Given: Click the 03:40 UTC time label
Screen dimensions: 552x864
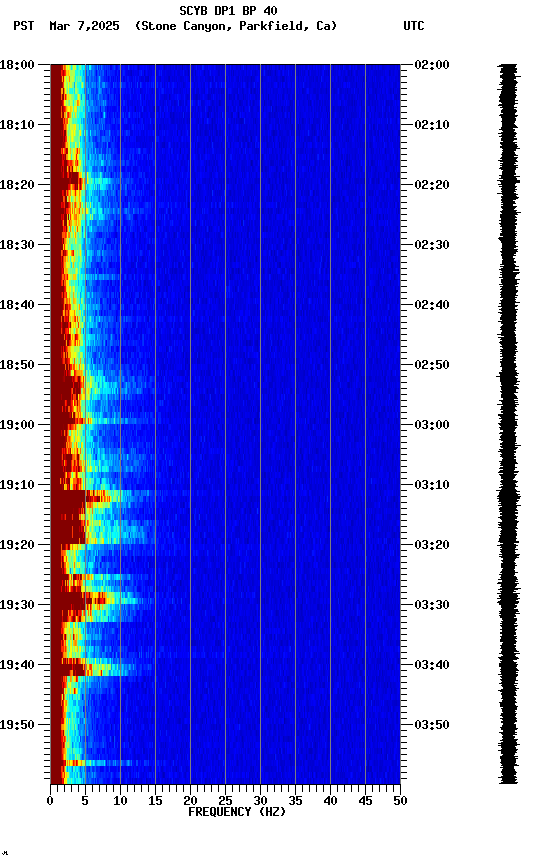Looking at the screenshot, I should [x=432, y=666].
